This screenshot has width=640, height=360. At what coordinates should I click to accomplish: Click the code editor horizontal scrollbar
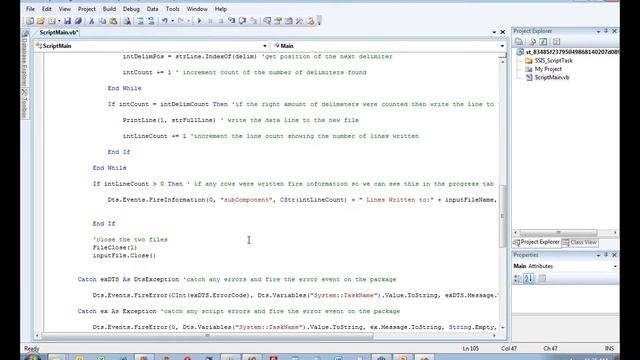[207, 336]
